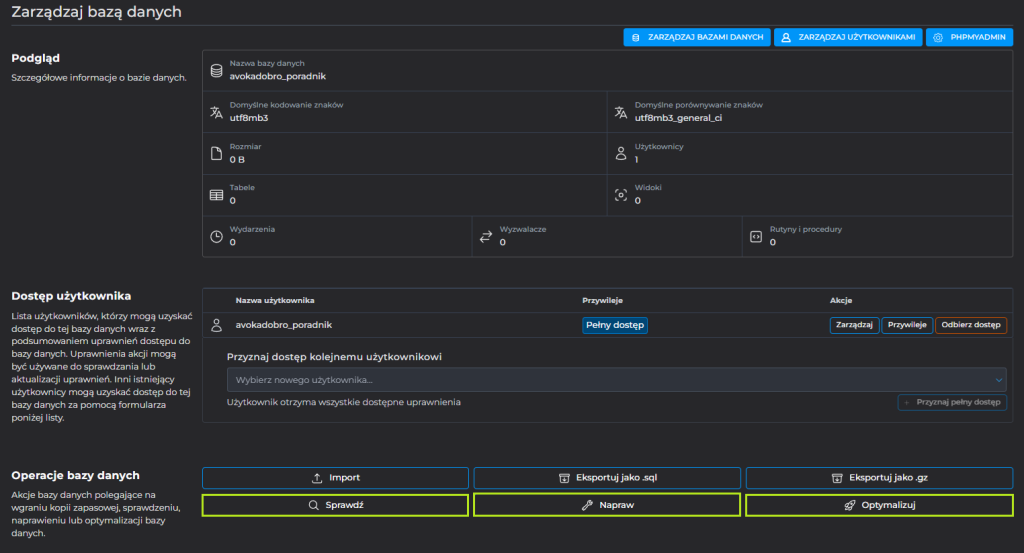Click the Pełny dostęp privilege badge
This screenshot has height=553, width=1024.
tap(615, 324)
